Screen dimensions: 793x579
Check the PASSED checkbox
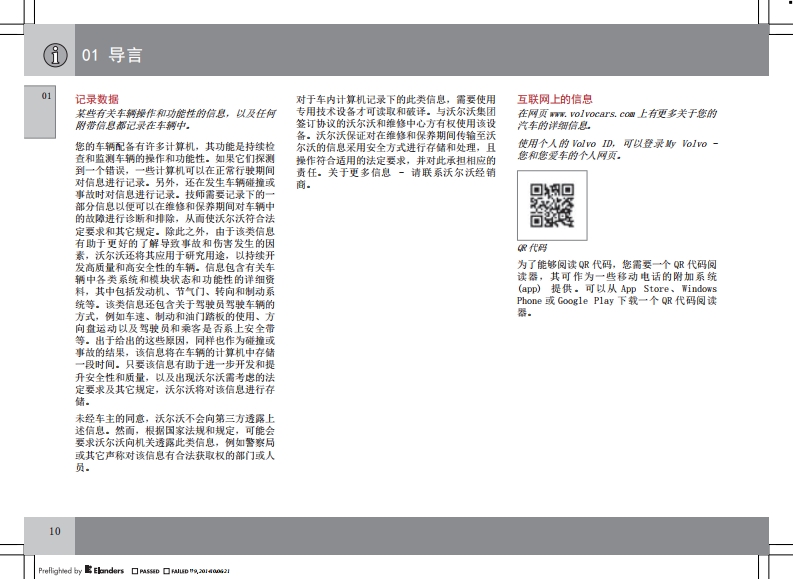[x=133, y=571]
